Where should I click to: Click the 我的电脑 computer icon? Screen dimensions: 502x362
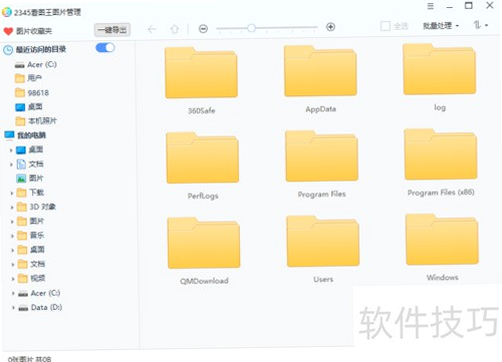[9, 135]
